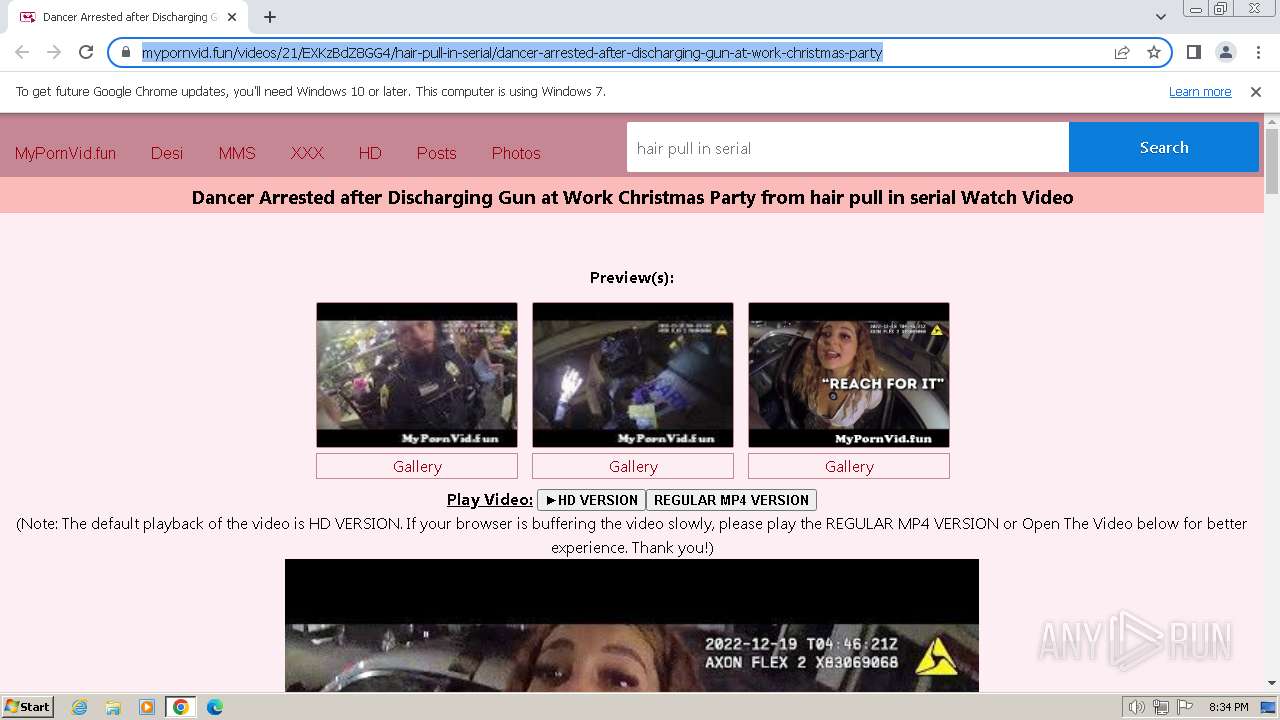Viewport: 1280px width, 720px height.
Task: Click the page vertical scrollbar
Action: [x=1272, y=160]
